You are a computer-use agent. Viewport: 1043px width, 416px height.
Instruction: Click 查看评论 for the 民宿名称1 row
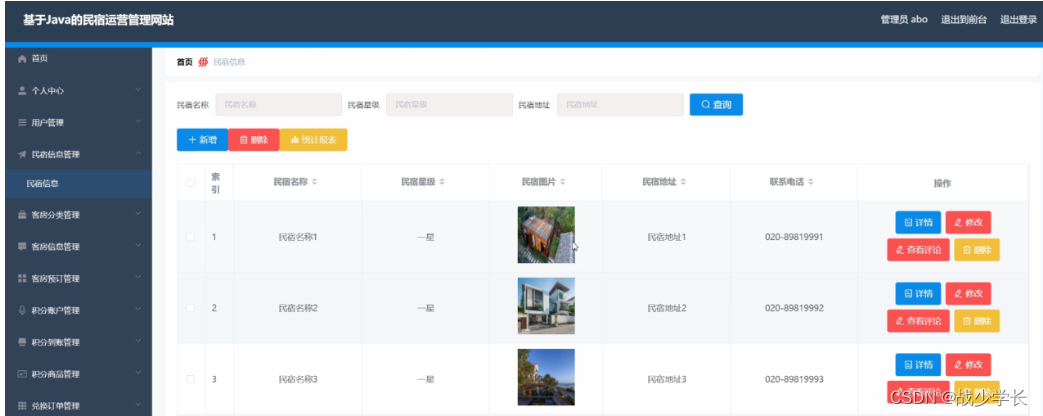point(918,250)
